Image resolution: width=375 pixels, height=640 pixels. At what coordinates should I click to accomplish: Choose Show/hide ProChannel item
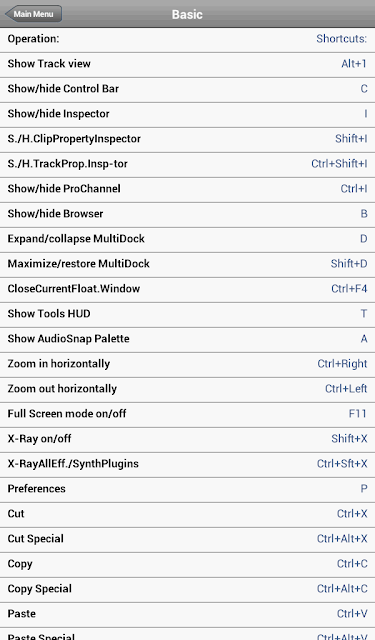click(x=187, y=189)
